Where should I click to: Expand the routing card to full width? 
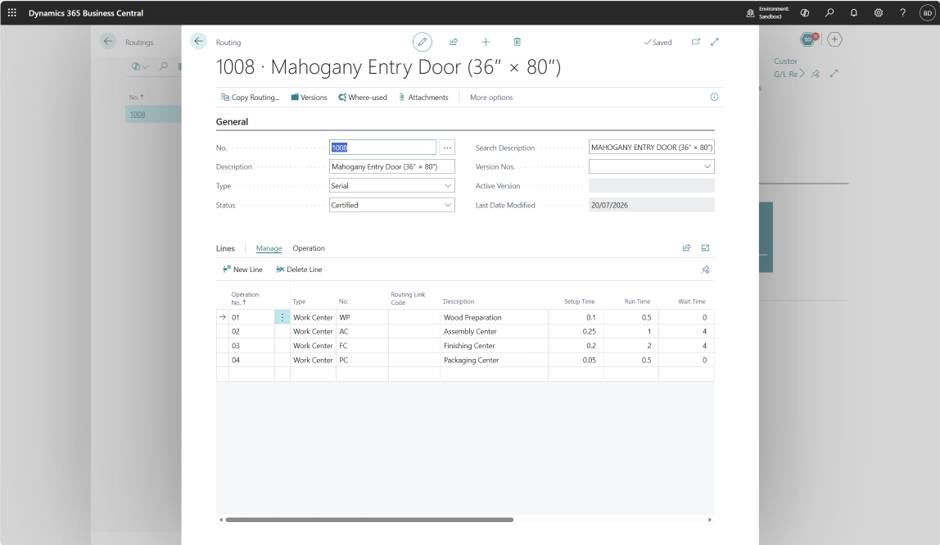(x=715, y=42)
